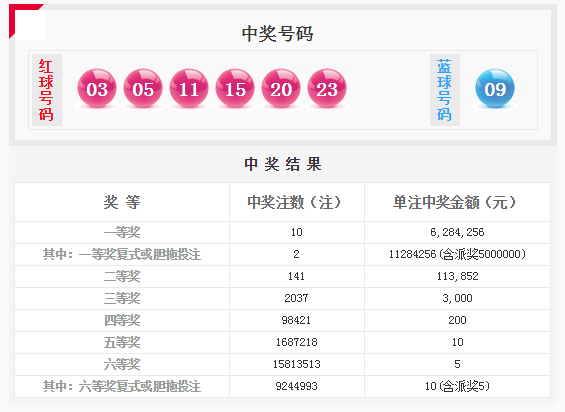The height and width of the screenshot is (412, 565).
Task: Select the 单注中奖金额（元） column header
Action: [455, 202]
